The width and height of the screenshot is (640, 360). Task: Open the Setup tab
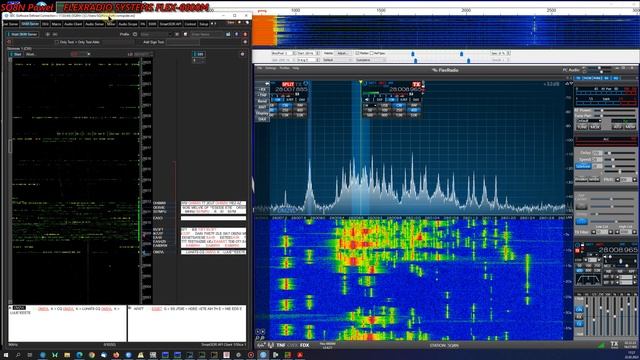point(204,24)
